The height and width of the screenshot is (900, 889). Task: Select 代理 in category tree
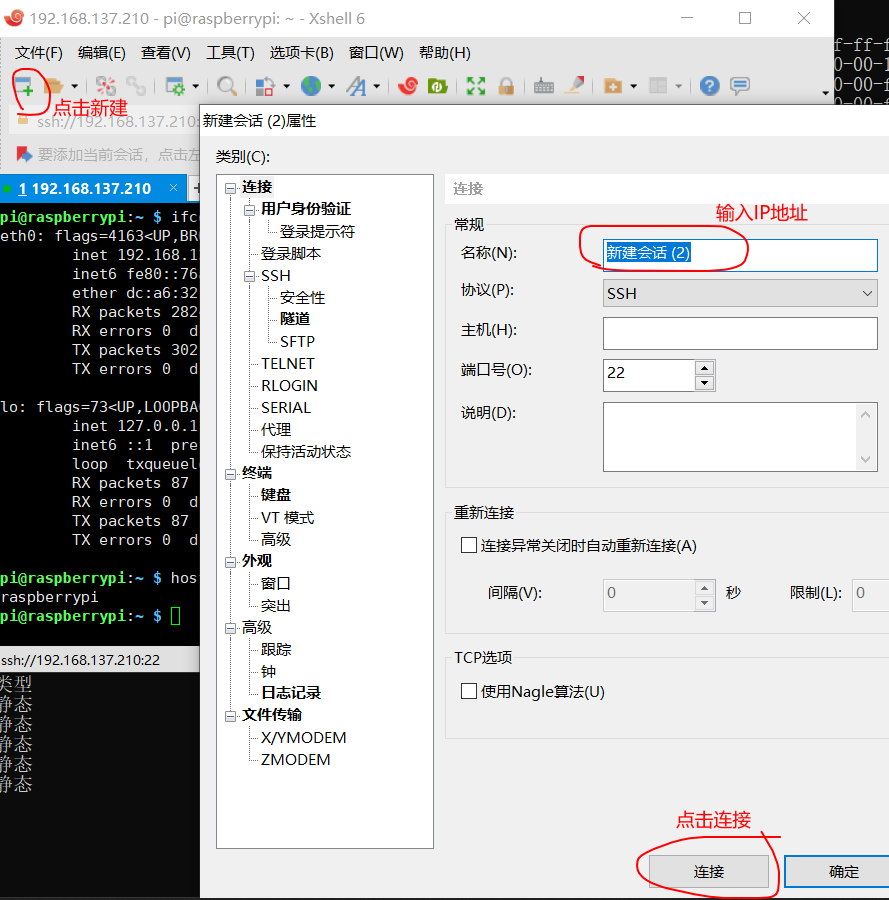276,429
